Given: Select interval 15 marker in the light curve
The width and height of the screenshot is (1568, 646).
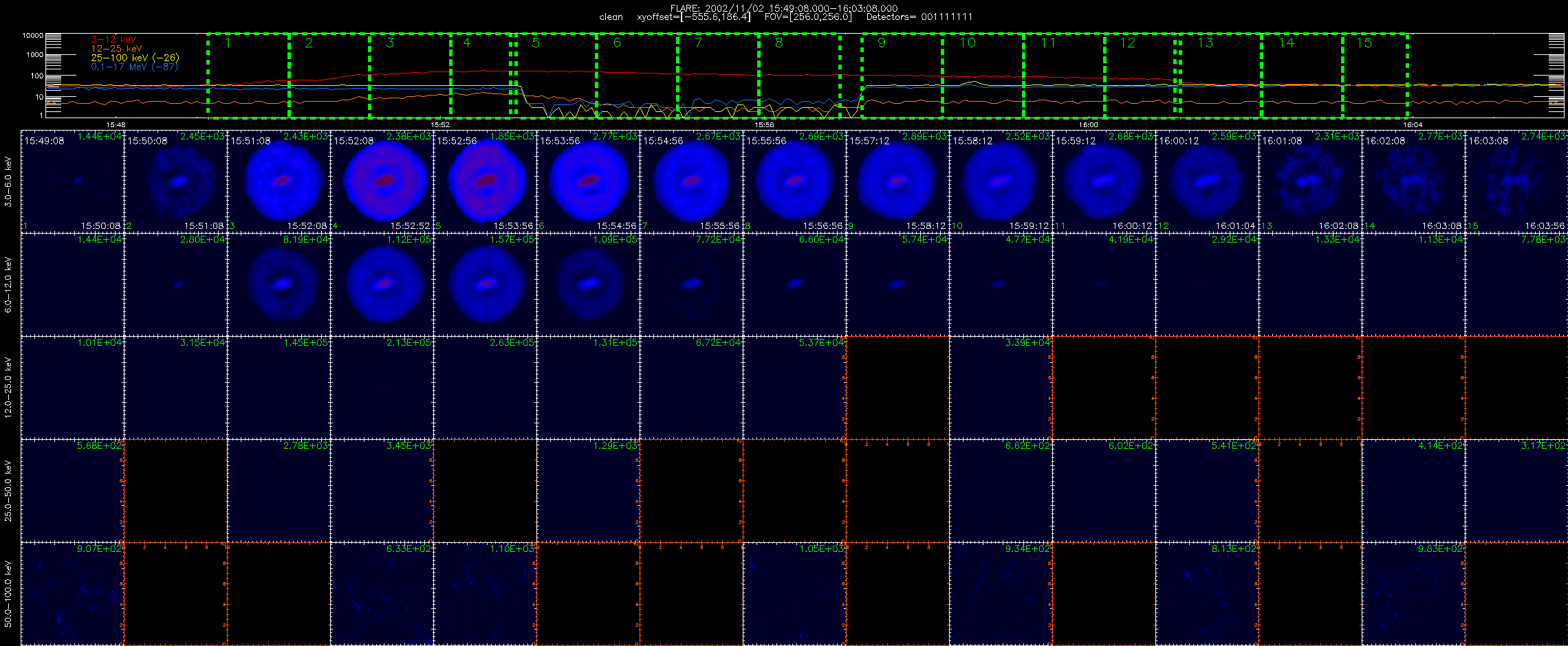Looking at the screenshot, I should pyautogui.click(x=1364, y=43).
